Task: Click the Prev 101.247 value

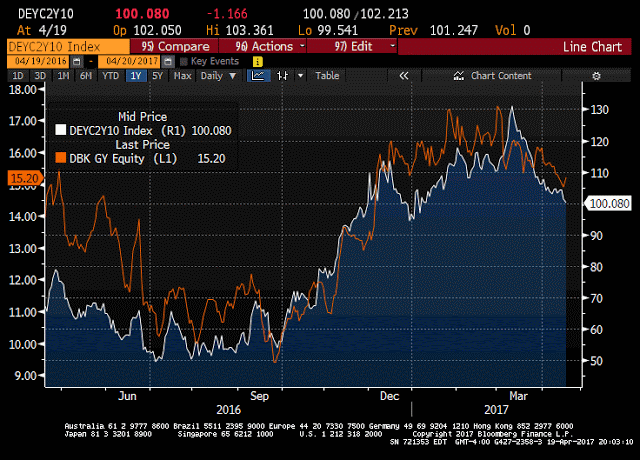Action: pos(433,30)
